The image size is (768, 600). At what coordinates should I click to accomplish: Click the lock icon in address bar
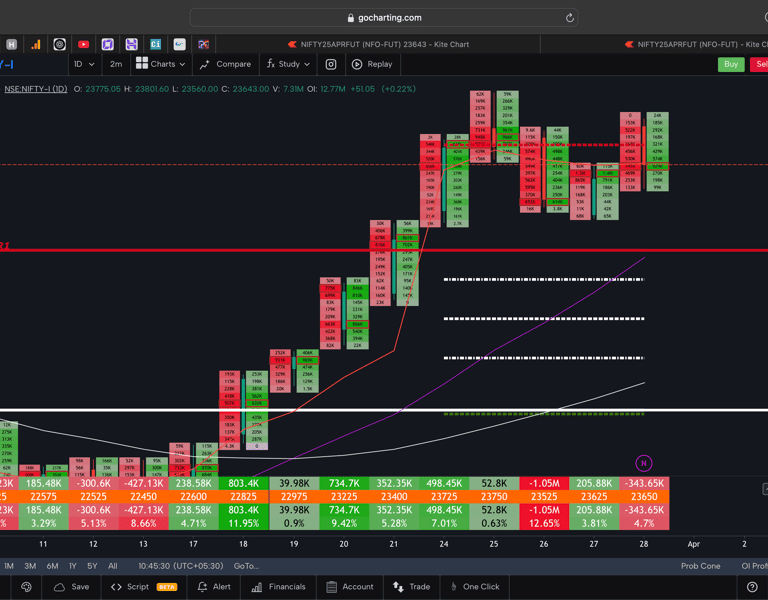pyautogui.click(x=350, y=18)
